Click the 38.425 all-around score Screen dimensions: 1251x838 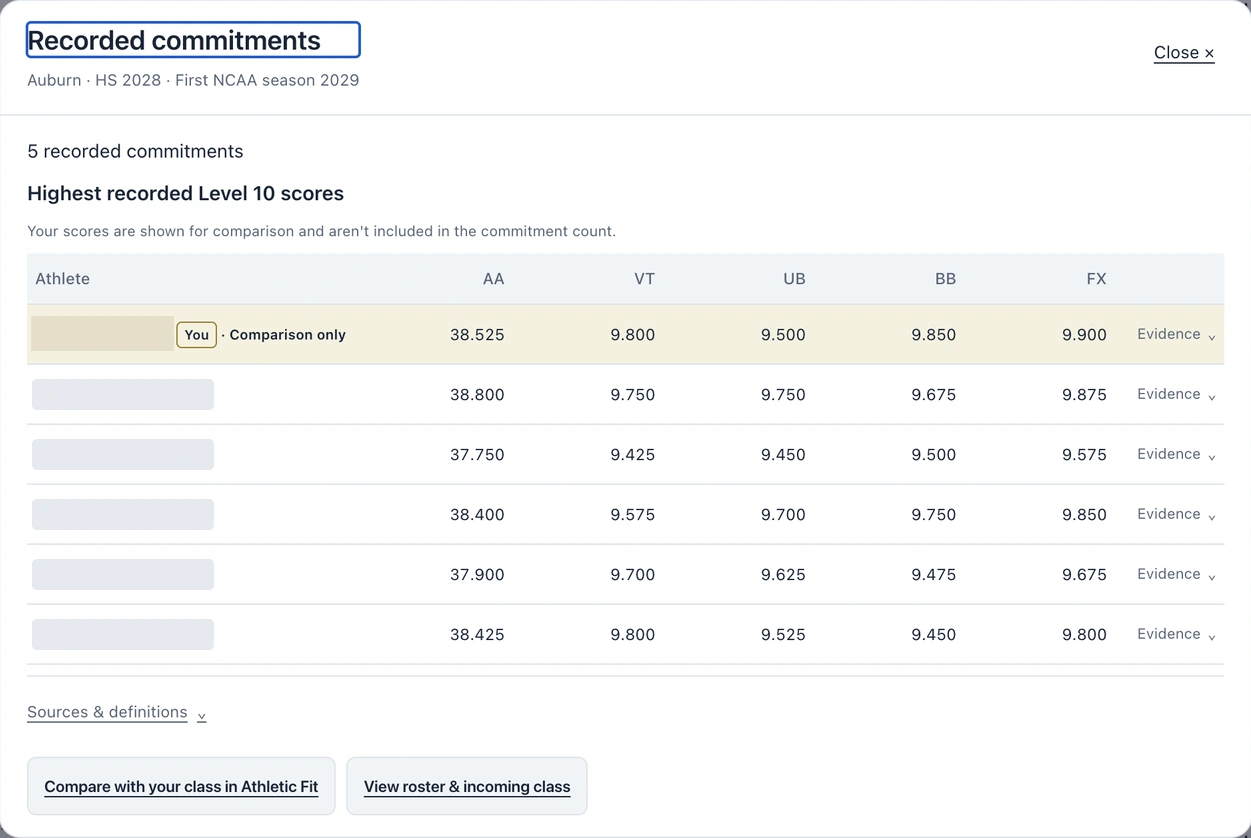point(477,635)
